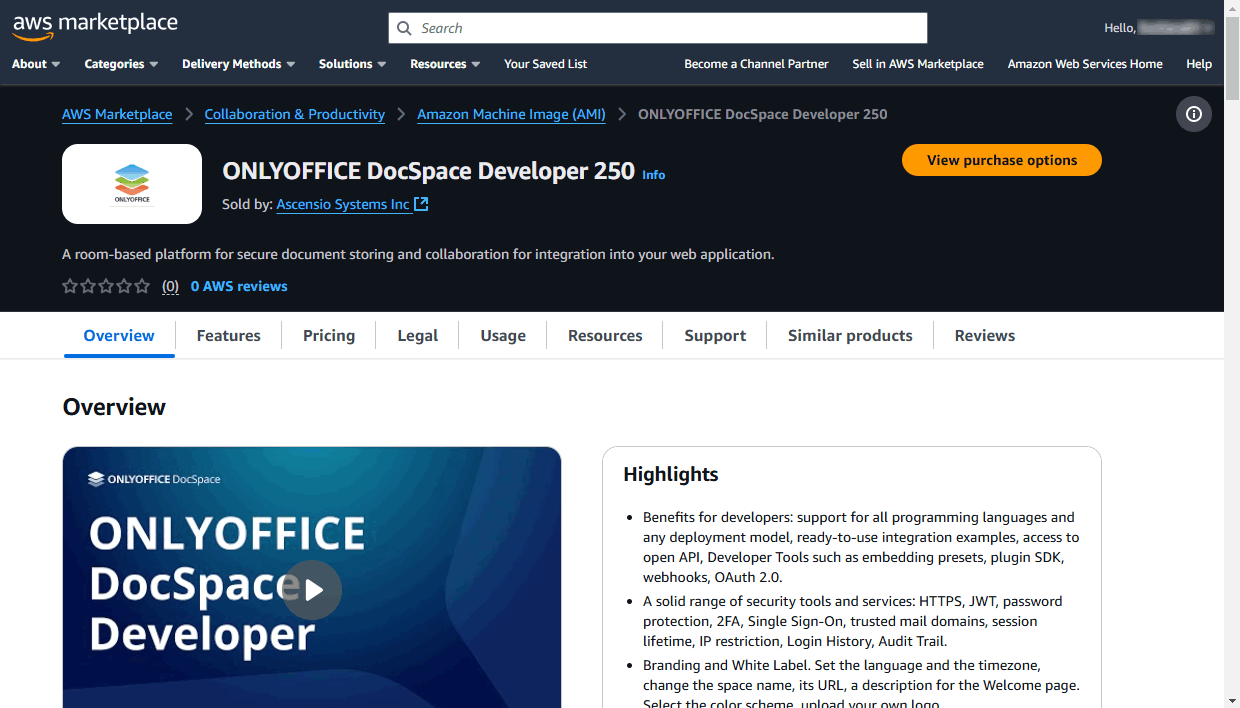Play the ONLYOFFICE DocSpace Developer video
1240x708 pixels.
(x=312, y=590)
